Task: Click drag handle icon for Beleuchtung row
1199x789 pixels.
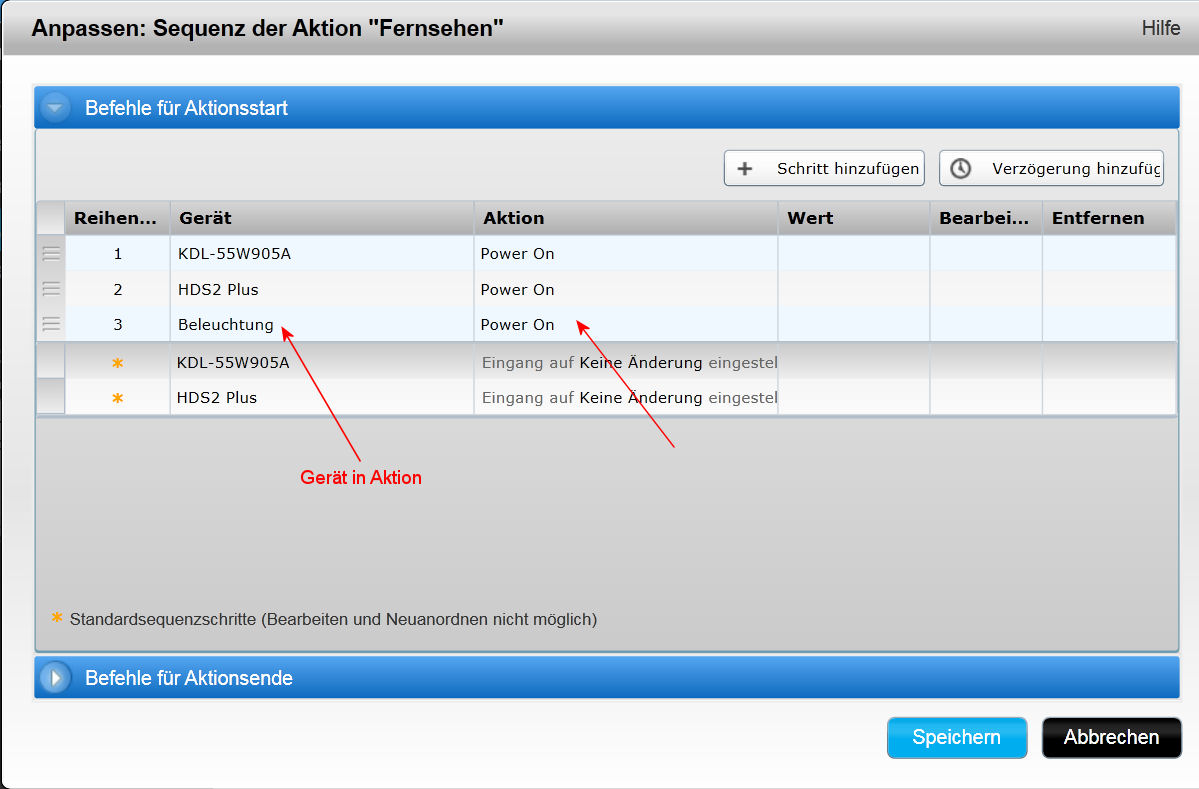Action: click(51, 324)
